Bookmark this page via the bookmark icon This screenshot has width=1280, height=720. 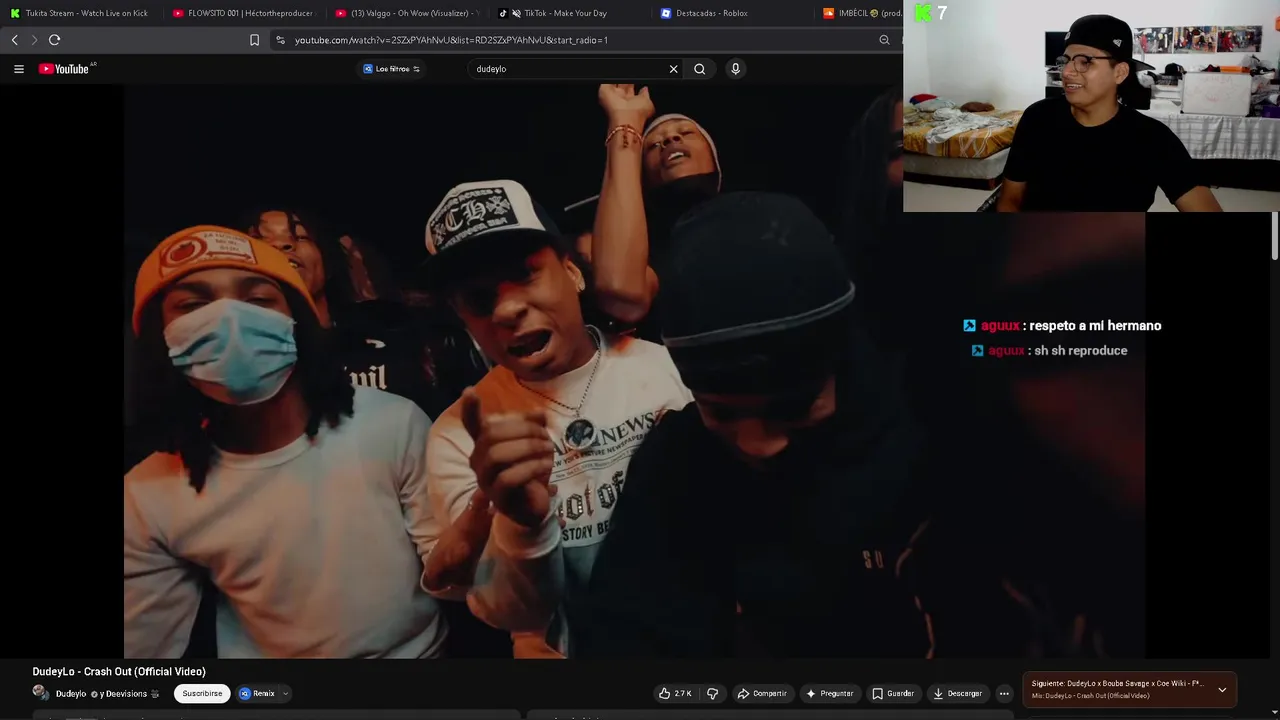(x=254, y=40)
